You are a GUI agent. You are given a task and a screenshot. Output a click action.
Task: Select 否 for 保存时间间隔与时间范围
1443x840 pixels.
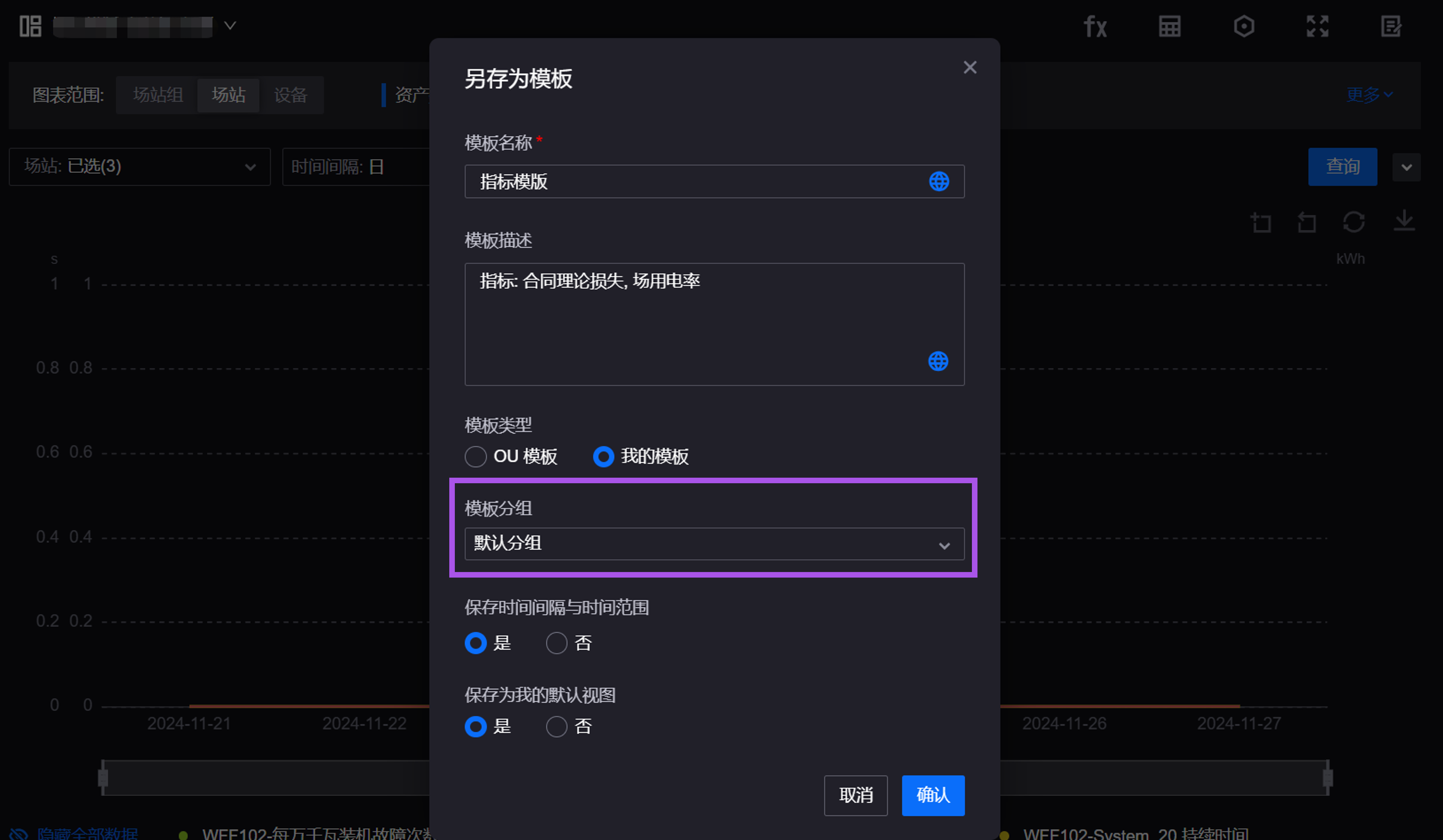pos(557,643)
